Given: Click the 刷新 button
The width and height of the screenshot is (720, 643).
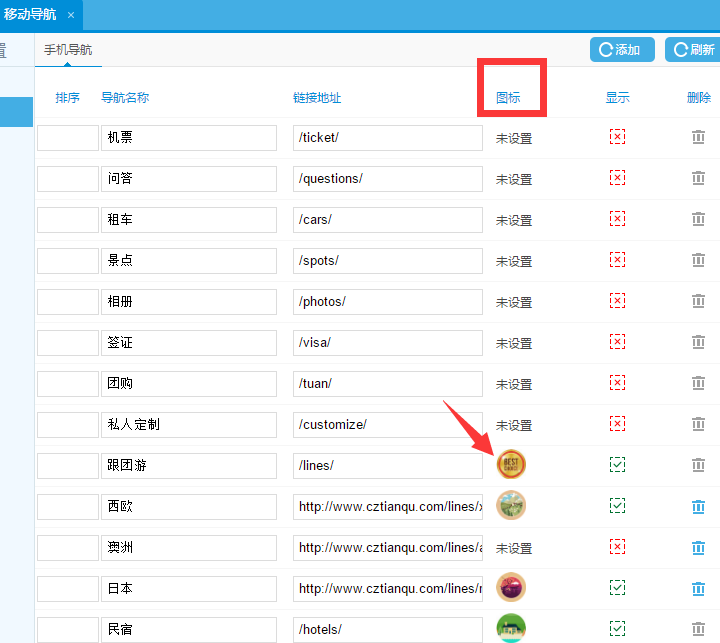Looking at the screenshot, I should [693, 50].
